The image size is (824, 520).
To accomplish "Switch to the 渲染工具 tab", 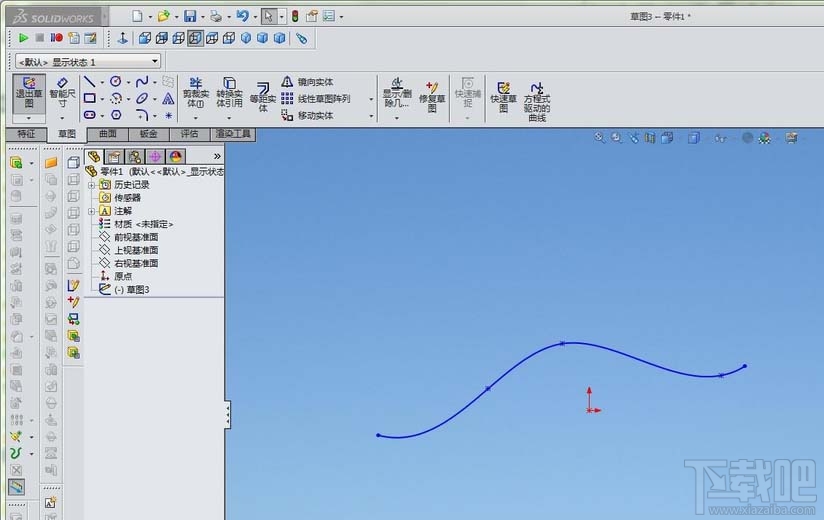I will [233, 134].
